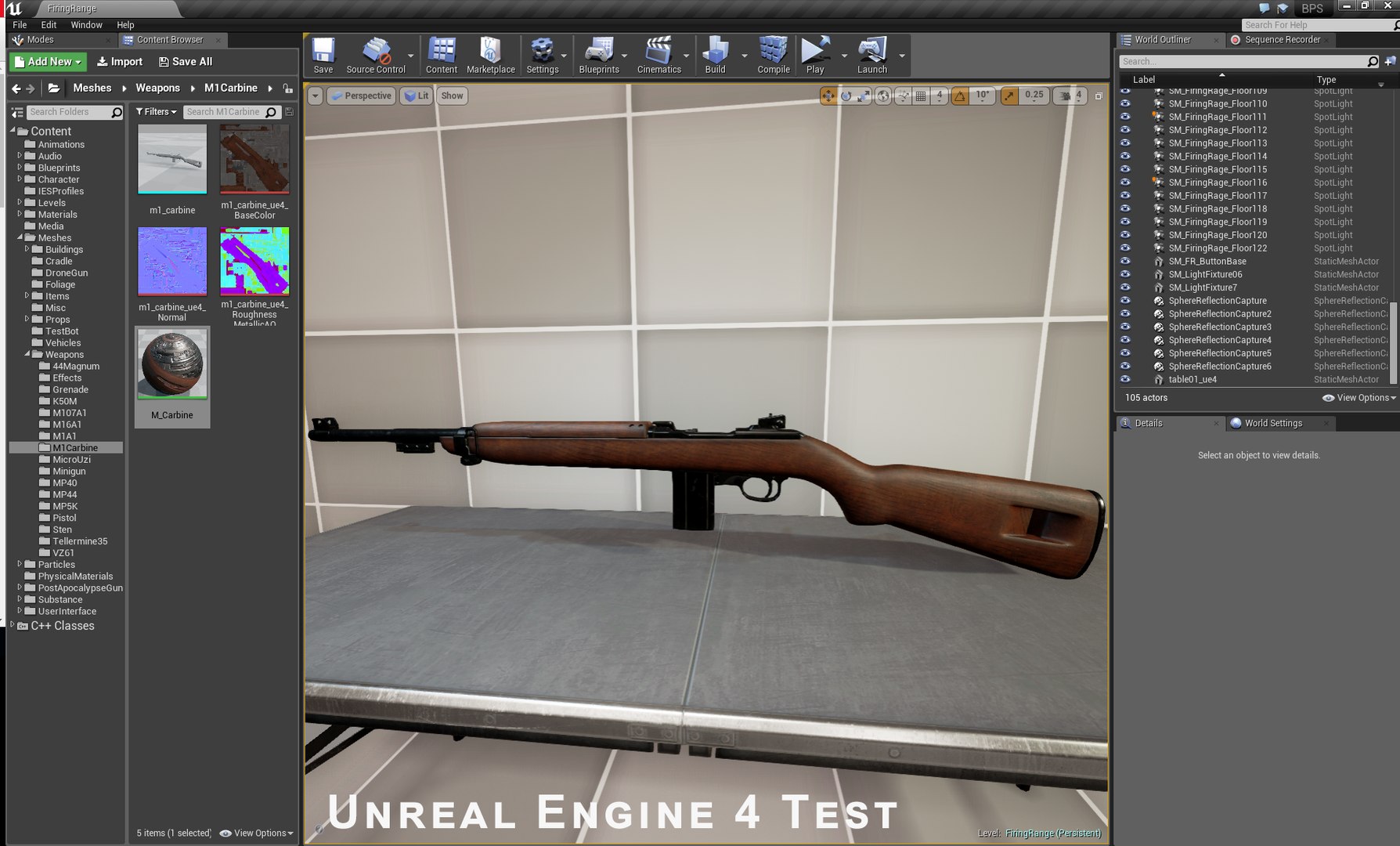Select the rotate gizmo tool in viewport

(846, 96)
